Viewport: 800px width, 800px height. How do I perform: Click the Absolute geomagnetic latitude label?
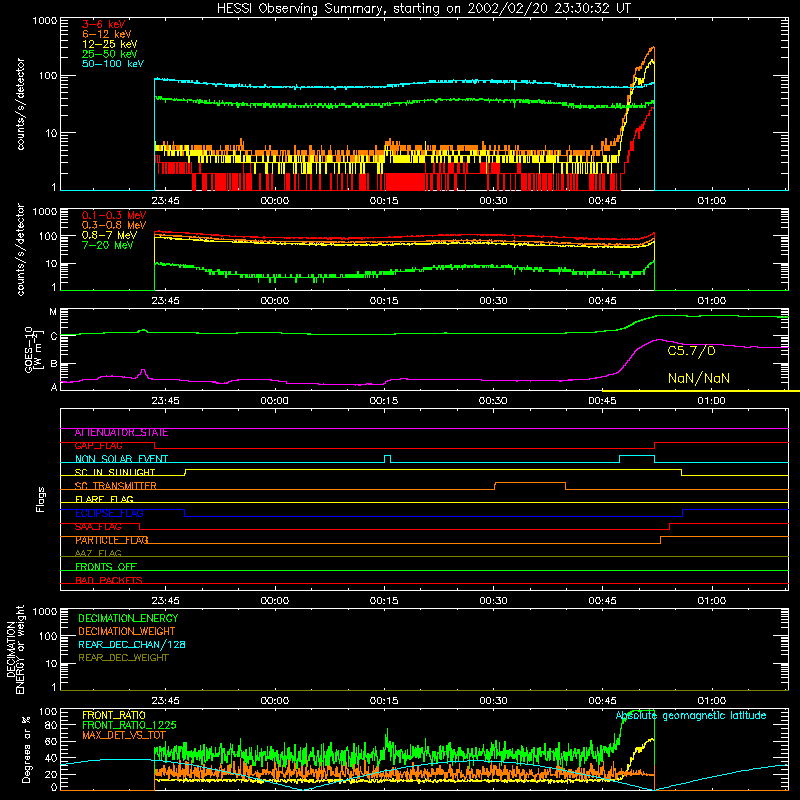[x=691, y=716]
